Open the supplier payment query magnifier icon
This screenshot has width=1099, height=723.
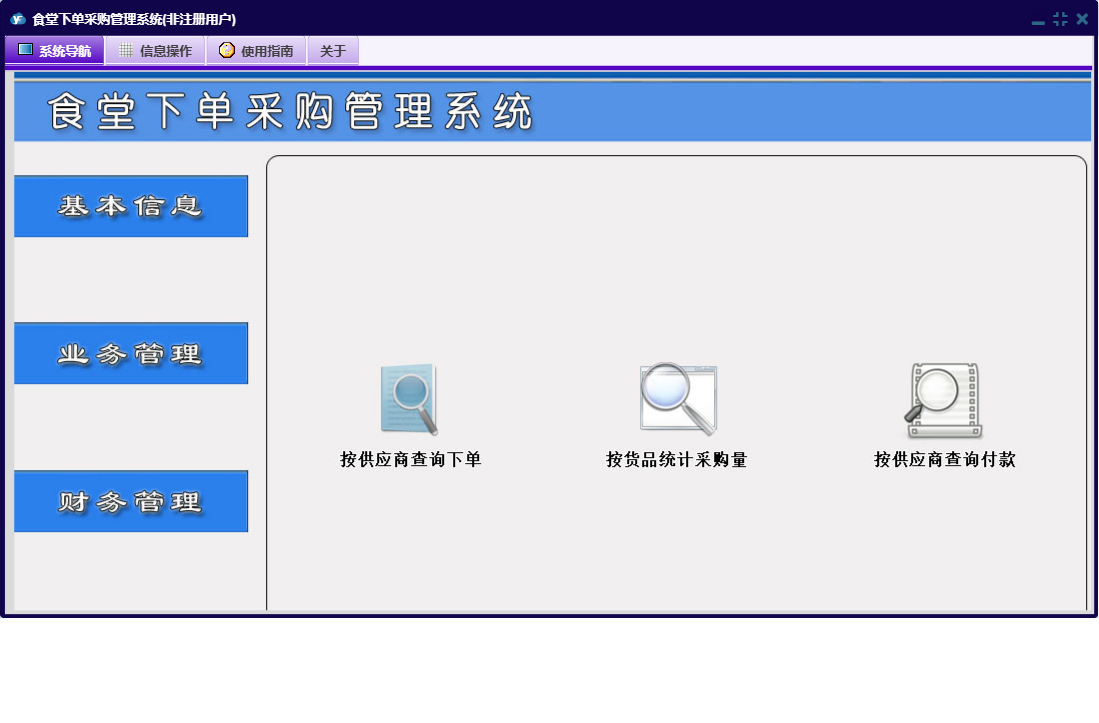944,400
